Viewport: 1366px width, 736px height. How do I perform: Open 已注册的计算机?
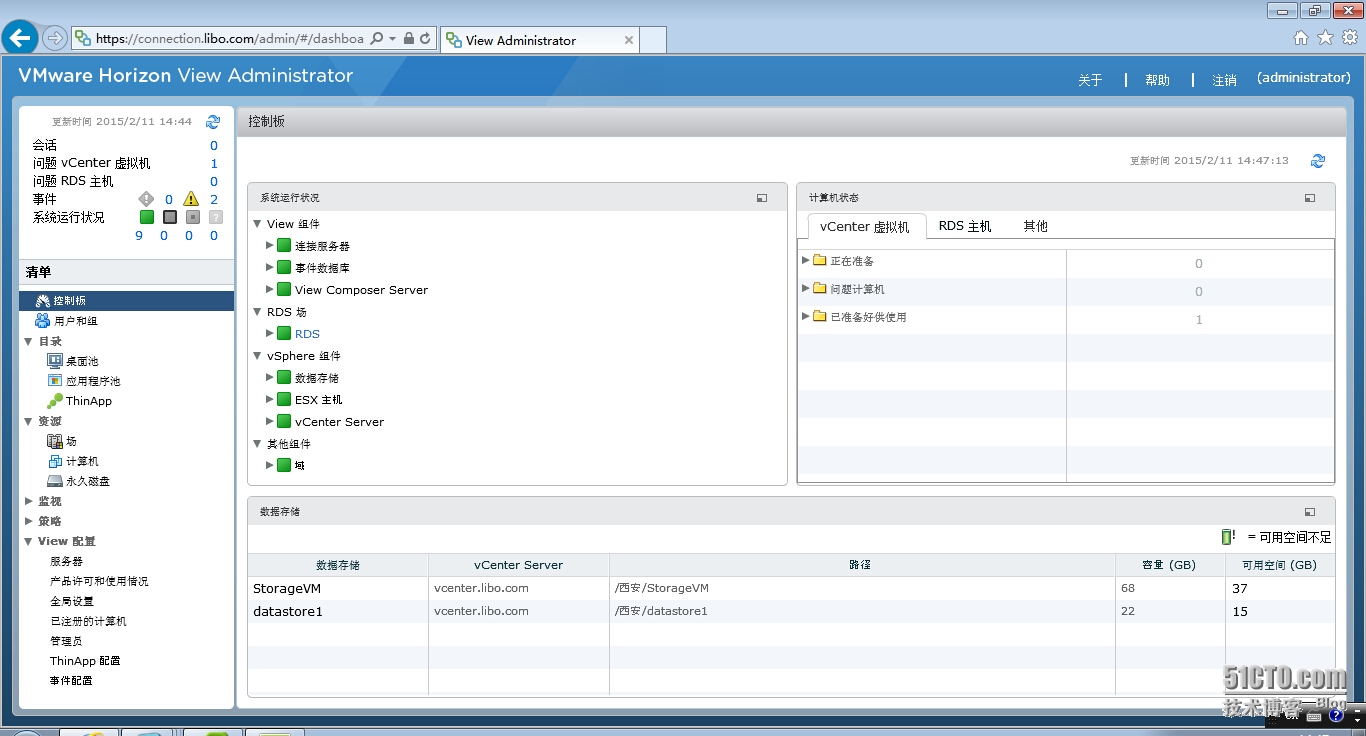point(88,621)
